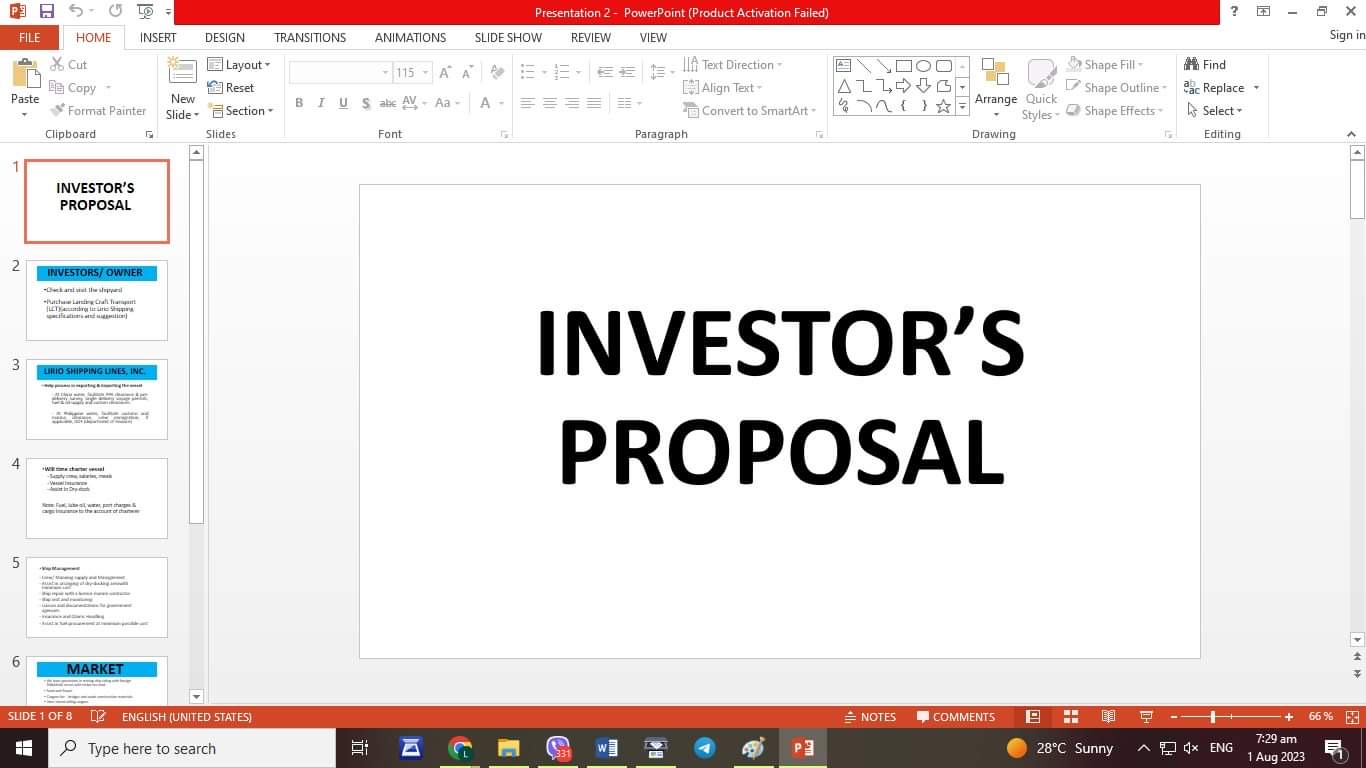1366x768 pixels.
Task: Toggle bold formatting
Action: pyautogui.click(x=299, y=103)
